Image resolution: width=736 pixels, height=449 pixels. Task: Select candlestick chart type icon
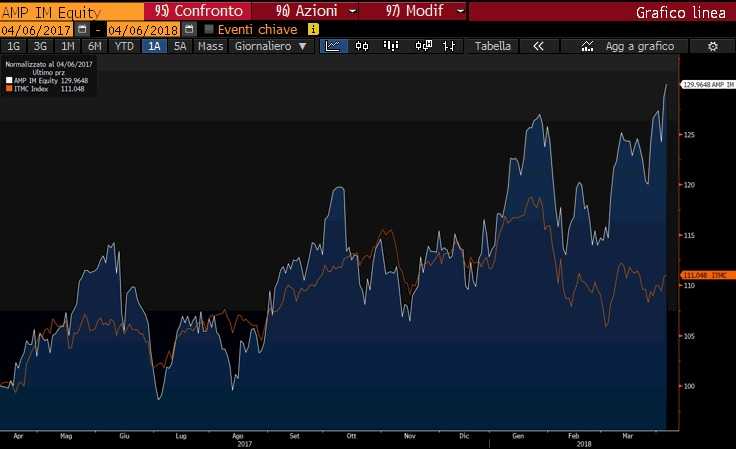click(x=362, y=46)
